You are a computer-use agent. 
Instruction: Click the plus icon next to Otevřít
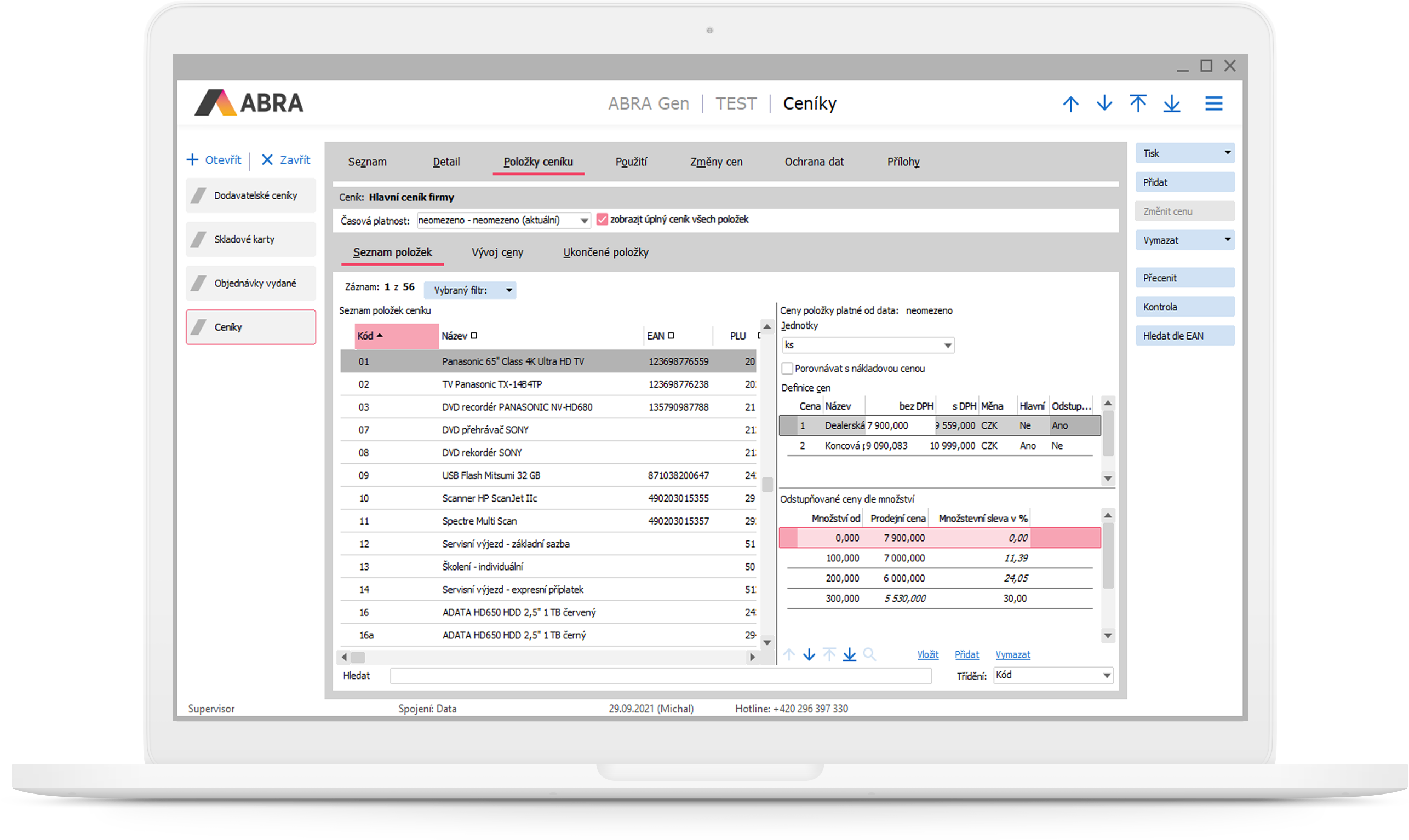tap(192, 160)
